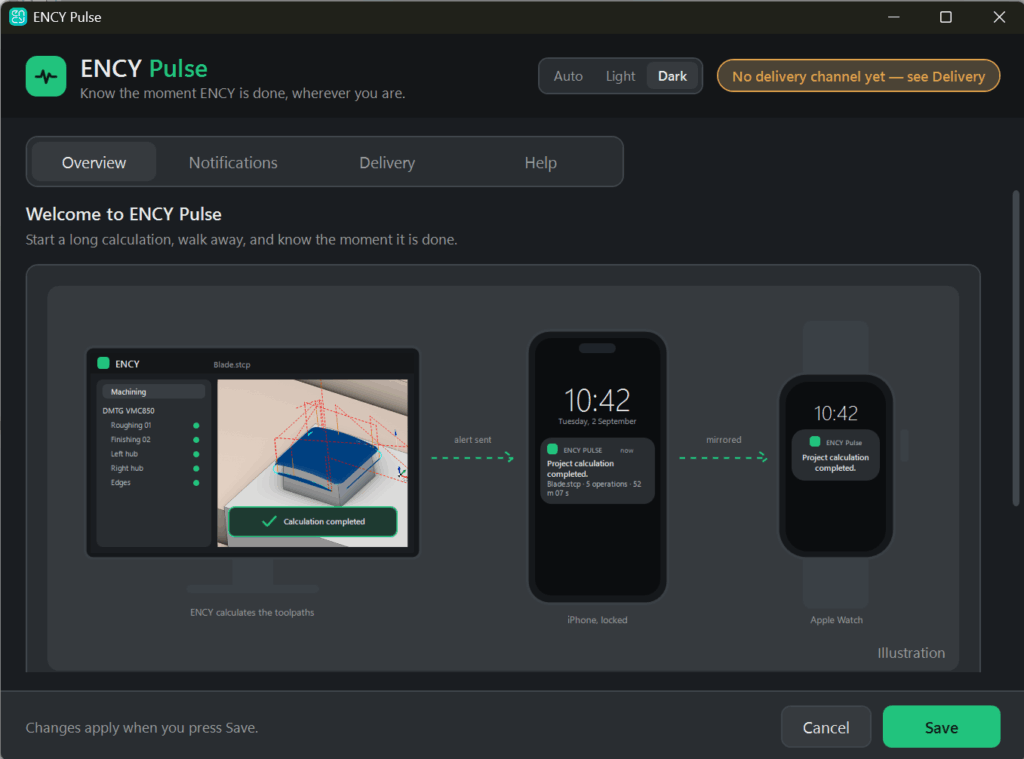This screenshot has height=759, width=1024.
Task: Click the green Save button
Action: [x=941, y=727]
